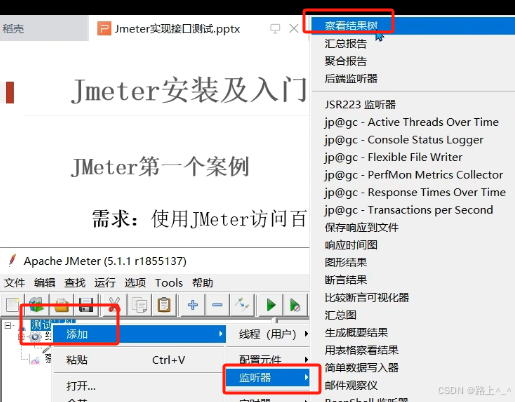Click the Cut scissors icon
This screenshot has width=515, height=402.
(114, 305)
